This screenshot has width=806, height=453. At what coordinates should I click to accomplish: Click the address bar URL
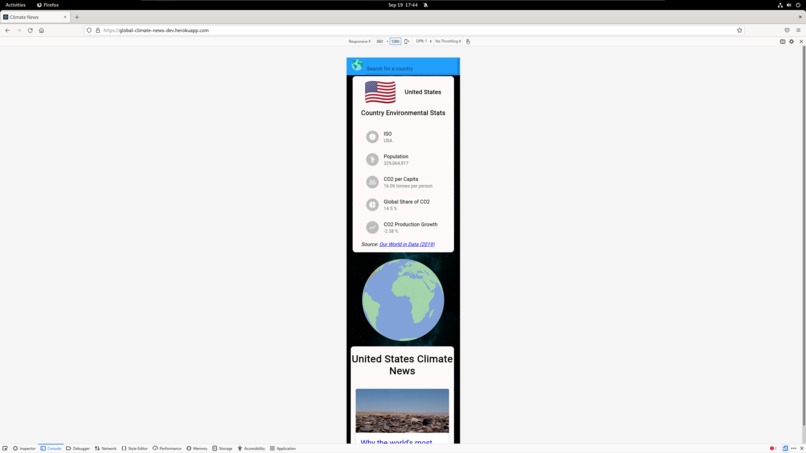click(156, 30)
